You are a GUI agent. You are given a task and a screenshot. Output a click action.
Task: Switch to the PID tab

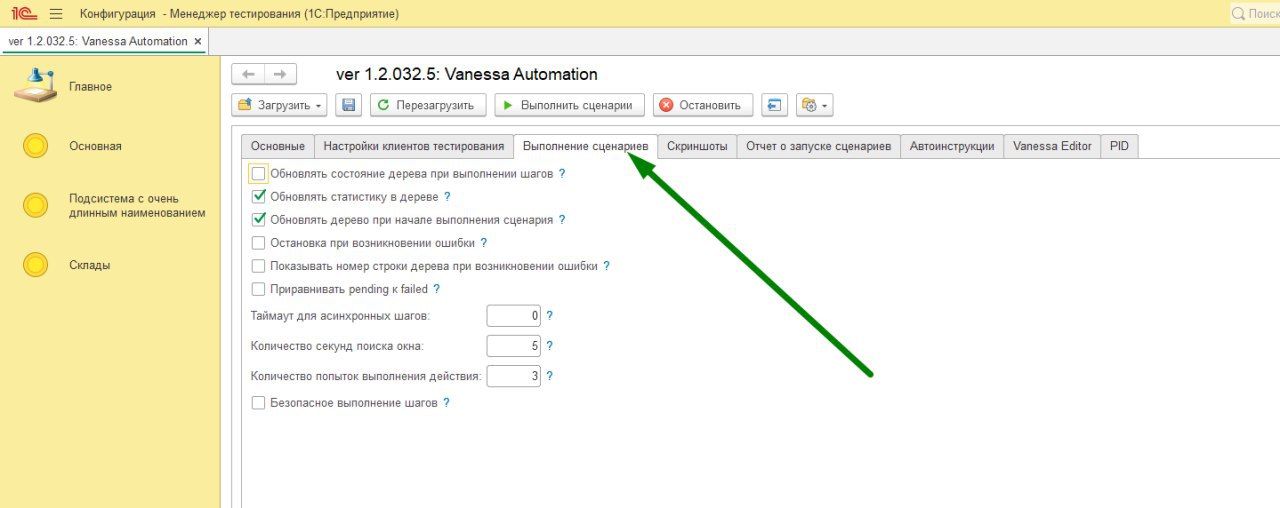[1119, 146]
